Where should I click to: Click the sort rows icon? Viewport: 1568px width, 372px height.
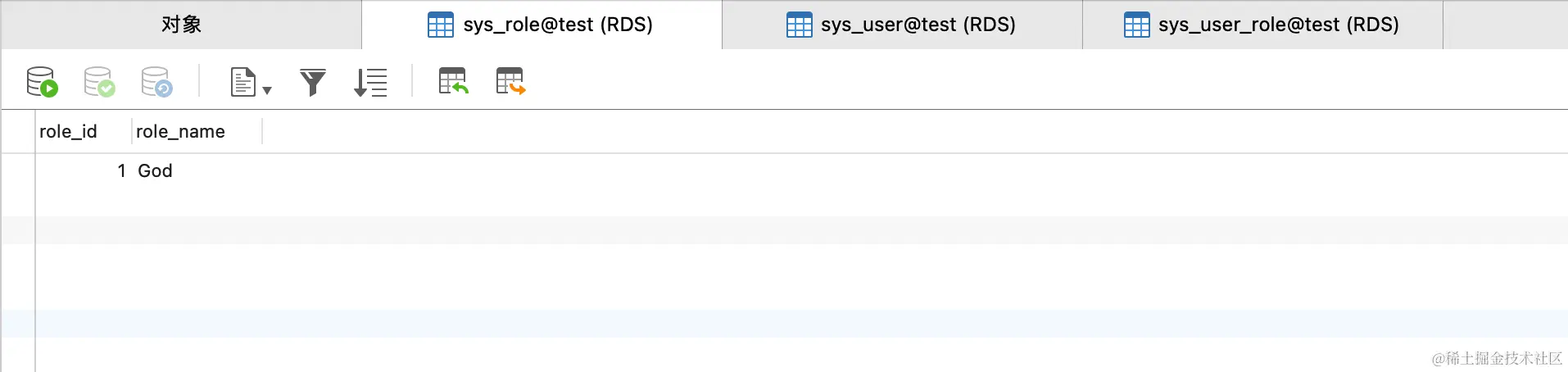tap(370, 82)
